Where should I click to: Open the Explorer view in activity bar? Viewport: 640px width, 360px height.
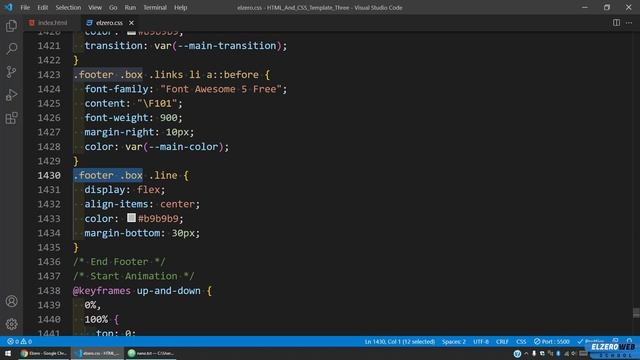pos(11,26)
